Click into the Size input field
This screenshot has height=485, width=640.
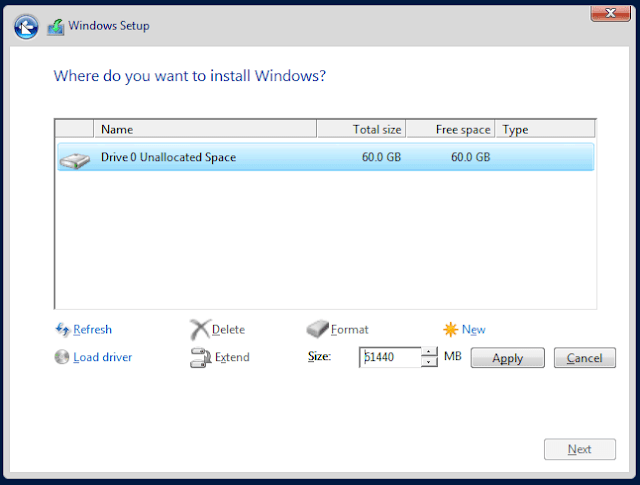click(x=390, y=357)
